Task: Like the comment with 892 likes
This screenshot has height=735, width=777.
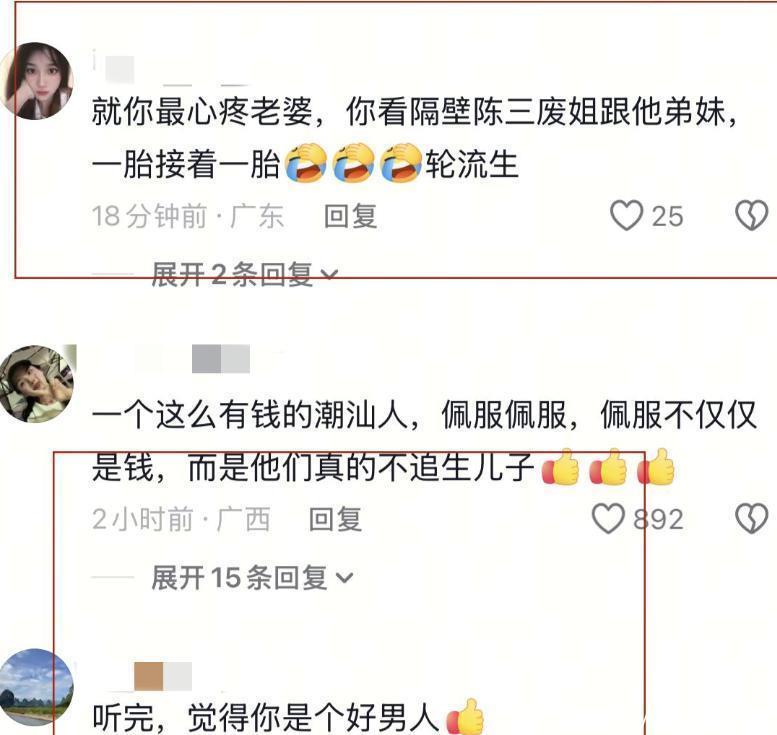Action: tap(608, 518)
